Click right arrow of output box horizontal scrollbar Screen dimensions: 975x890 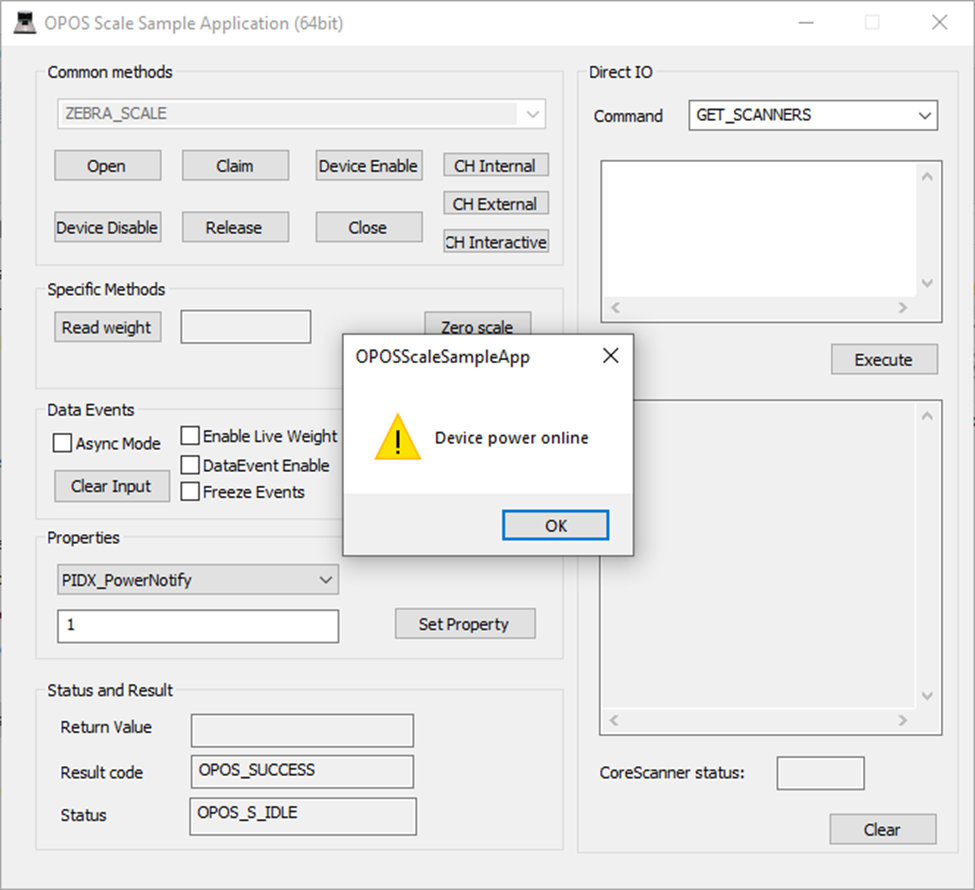tap(902, 720)
